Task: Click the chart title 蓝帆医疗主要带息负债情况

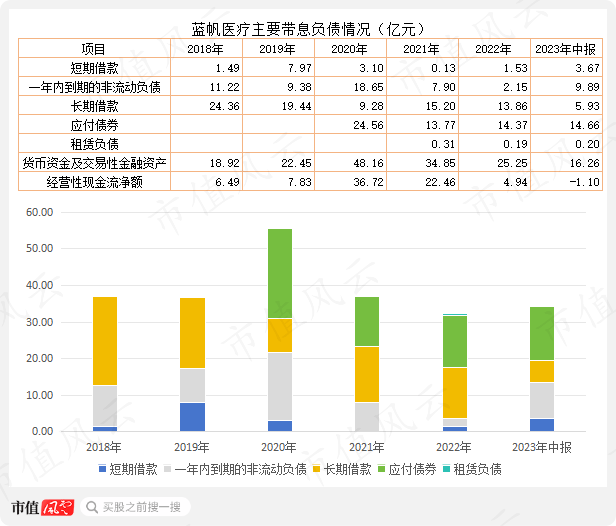Action: [281, 29]
